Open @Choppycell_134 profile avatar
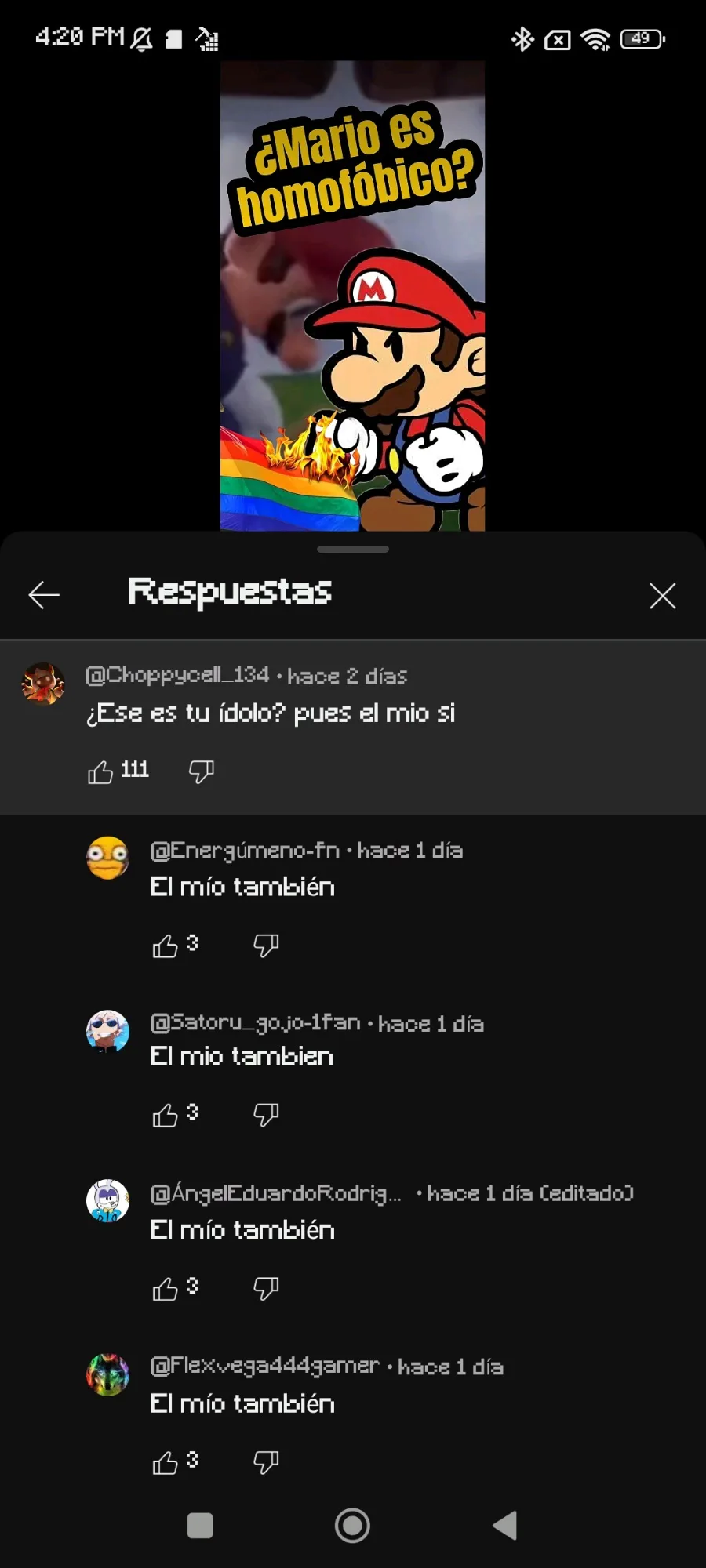The height and width of the screenshot is (1568, 706). (x=43, y=684)
